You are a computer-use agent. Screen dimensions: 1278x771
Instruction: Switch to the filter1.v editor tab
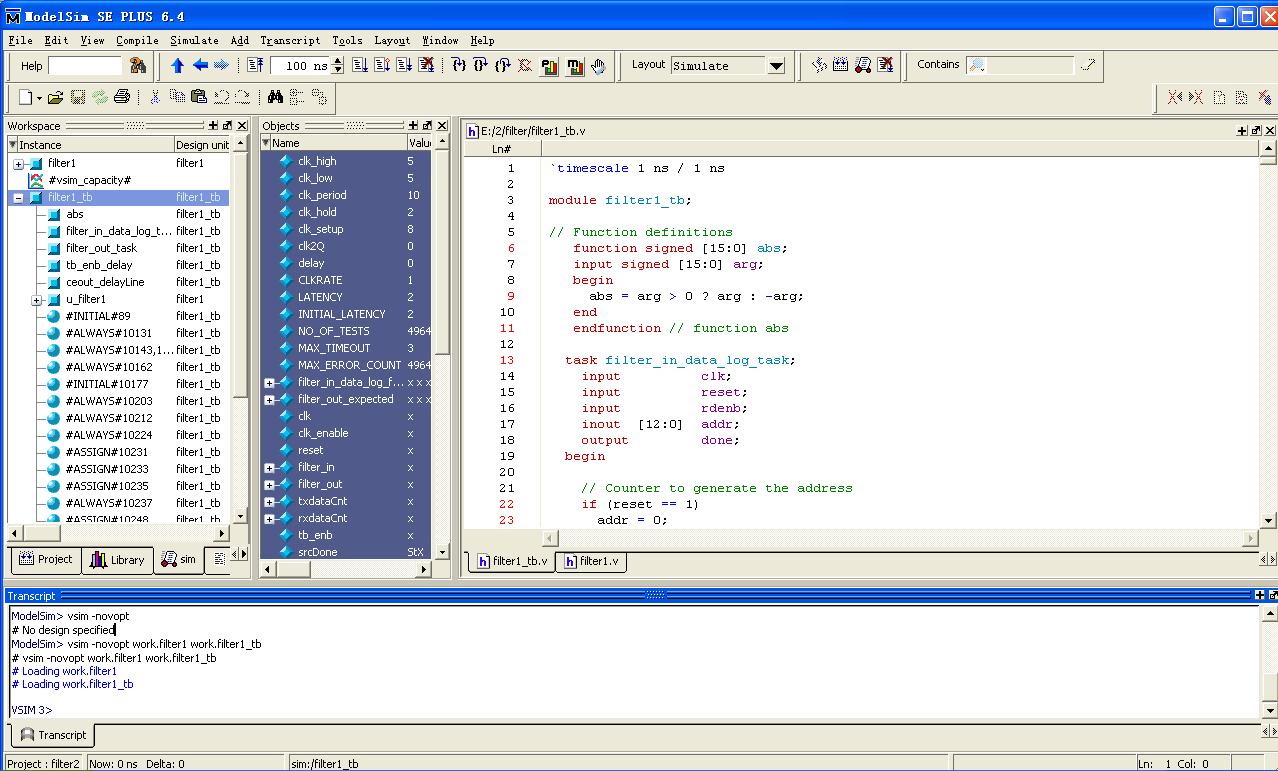(591, 562)
